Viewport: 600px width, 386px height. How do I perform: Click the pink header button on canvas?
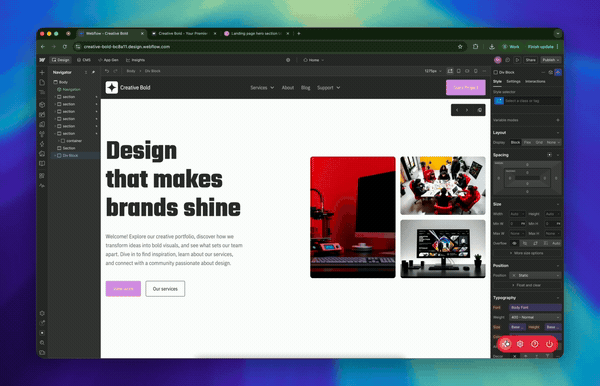pos(466,88)
